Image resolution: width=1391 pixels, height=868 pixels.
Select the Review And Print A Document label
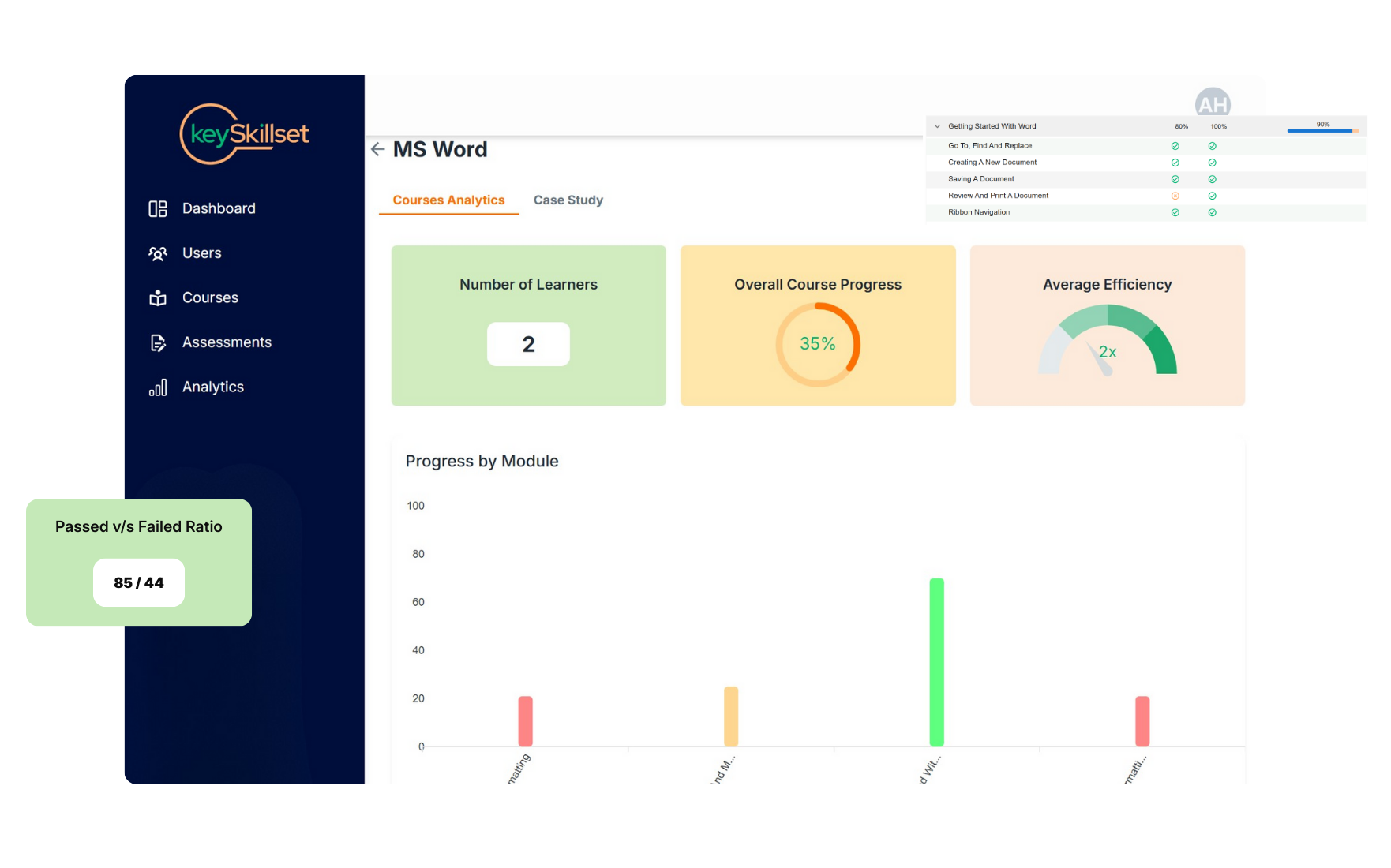[999, 196]
